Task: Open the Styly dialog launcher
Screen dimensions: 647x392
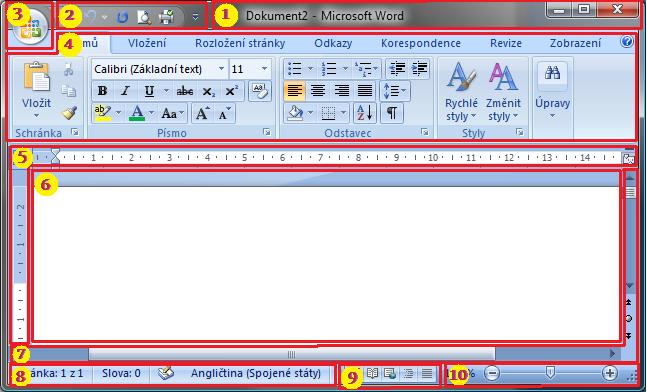Action: coord(519,132)
